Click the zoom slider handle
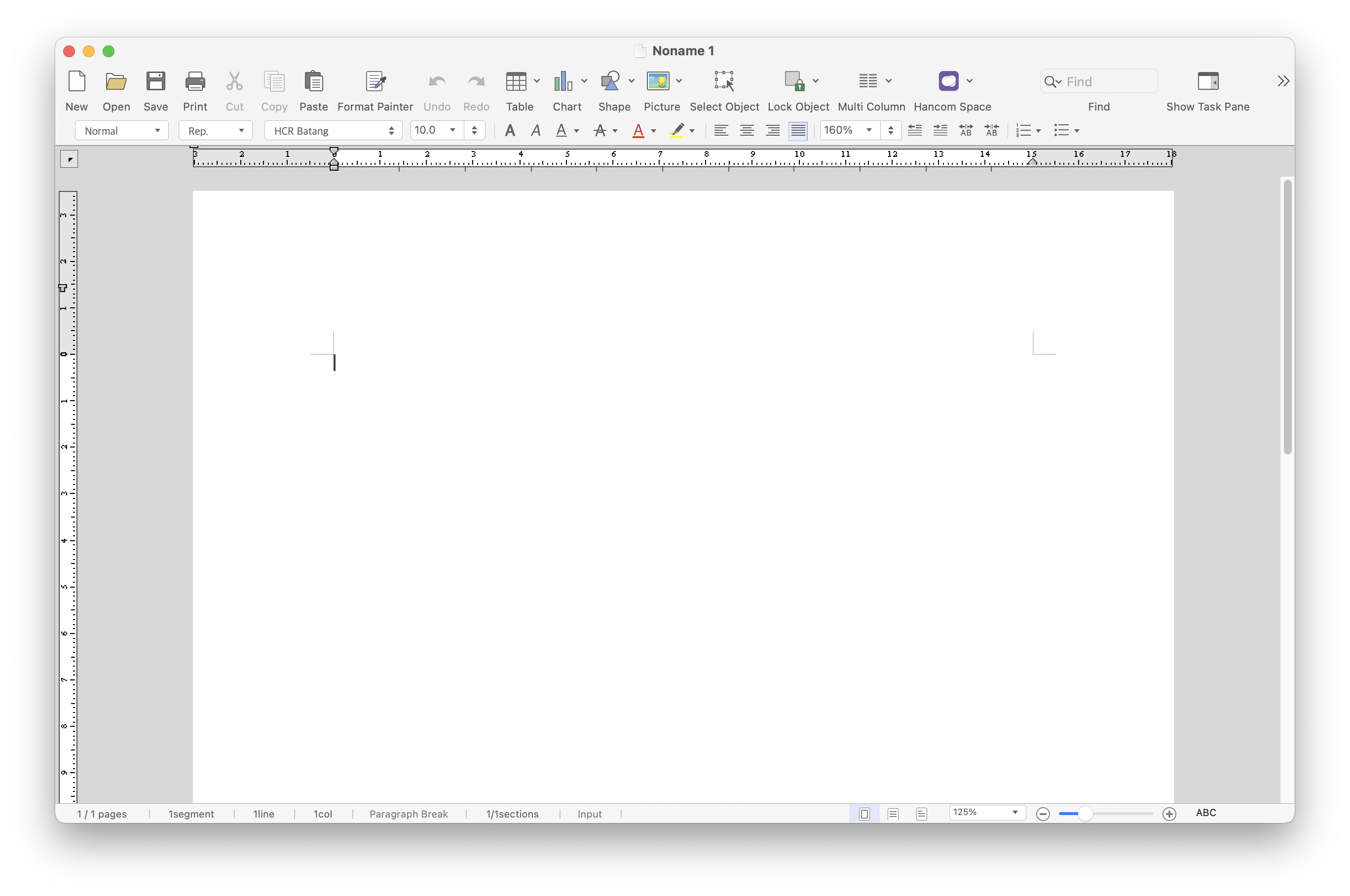Viewport: 1350px width, 896px height. [1085, 814]
